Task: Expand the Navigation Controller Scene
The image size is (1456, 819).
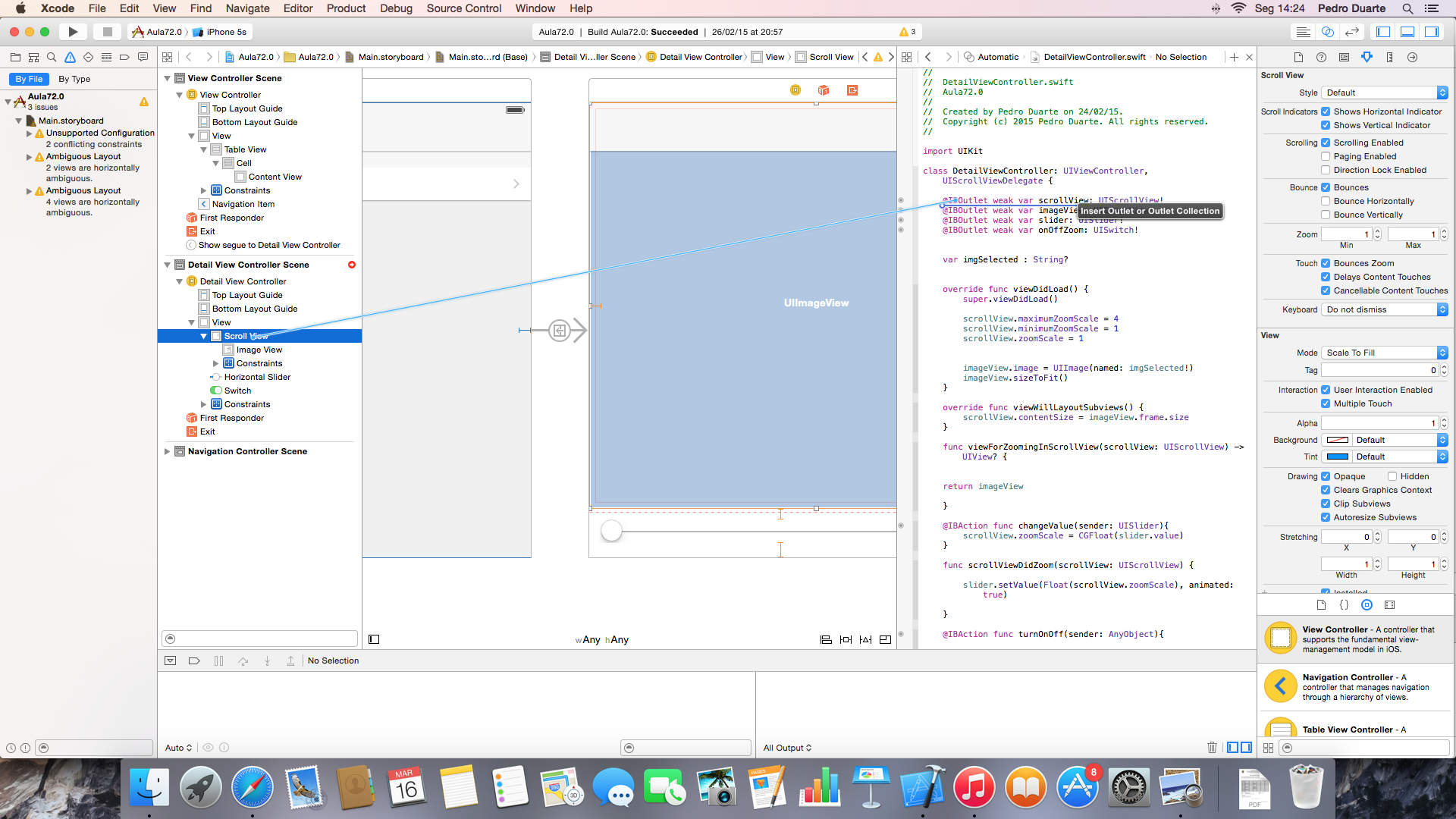Action: pyautogui.click(x=168, y=451)
